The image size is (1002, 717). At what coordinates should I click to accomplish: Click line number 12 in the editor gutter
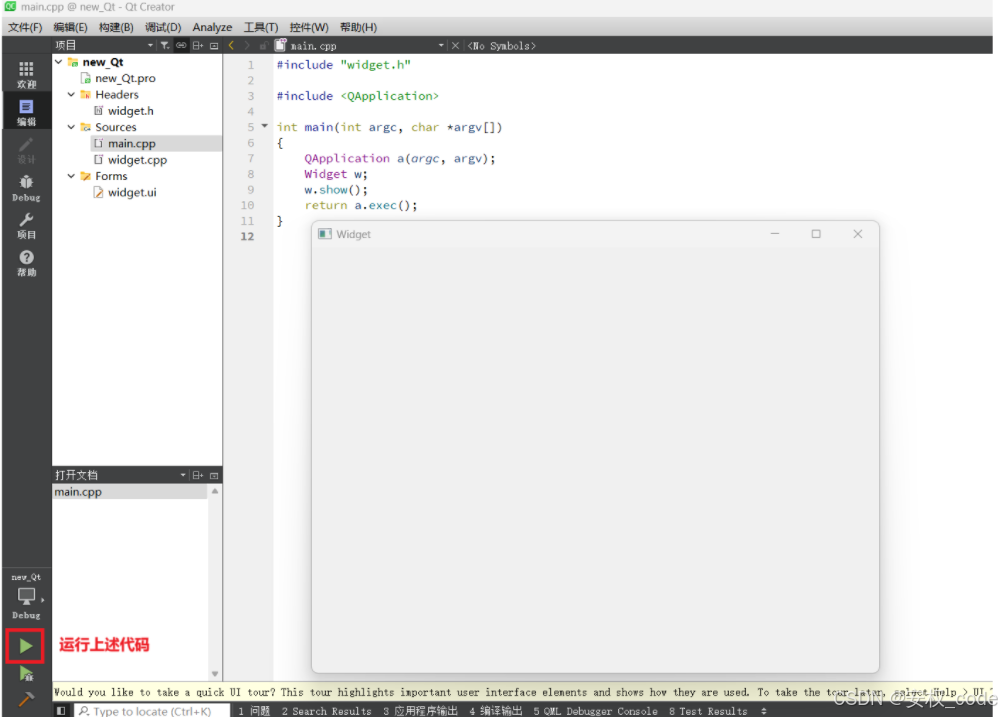pos(247,236)
